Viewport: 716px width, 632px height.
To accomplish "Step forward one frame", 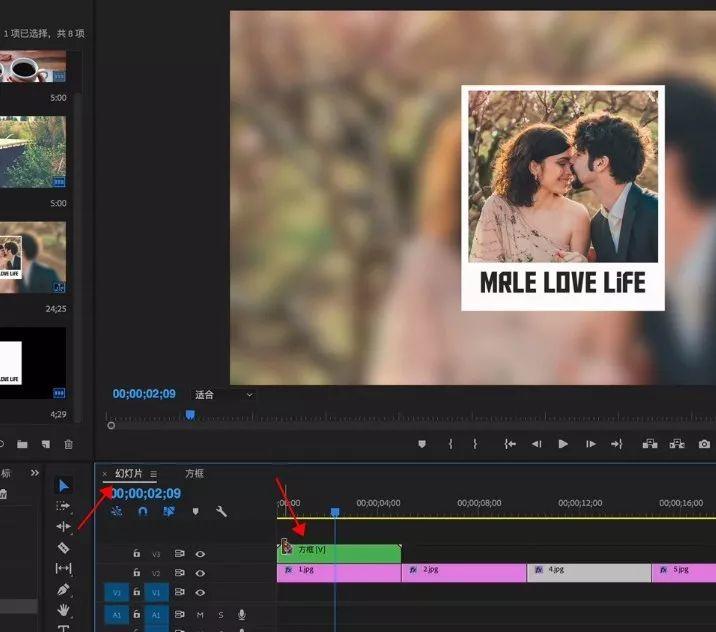I will (x=591, y=444).
